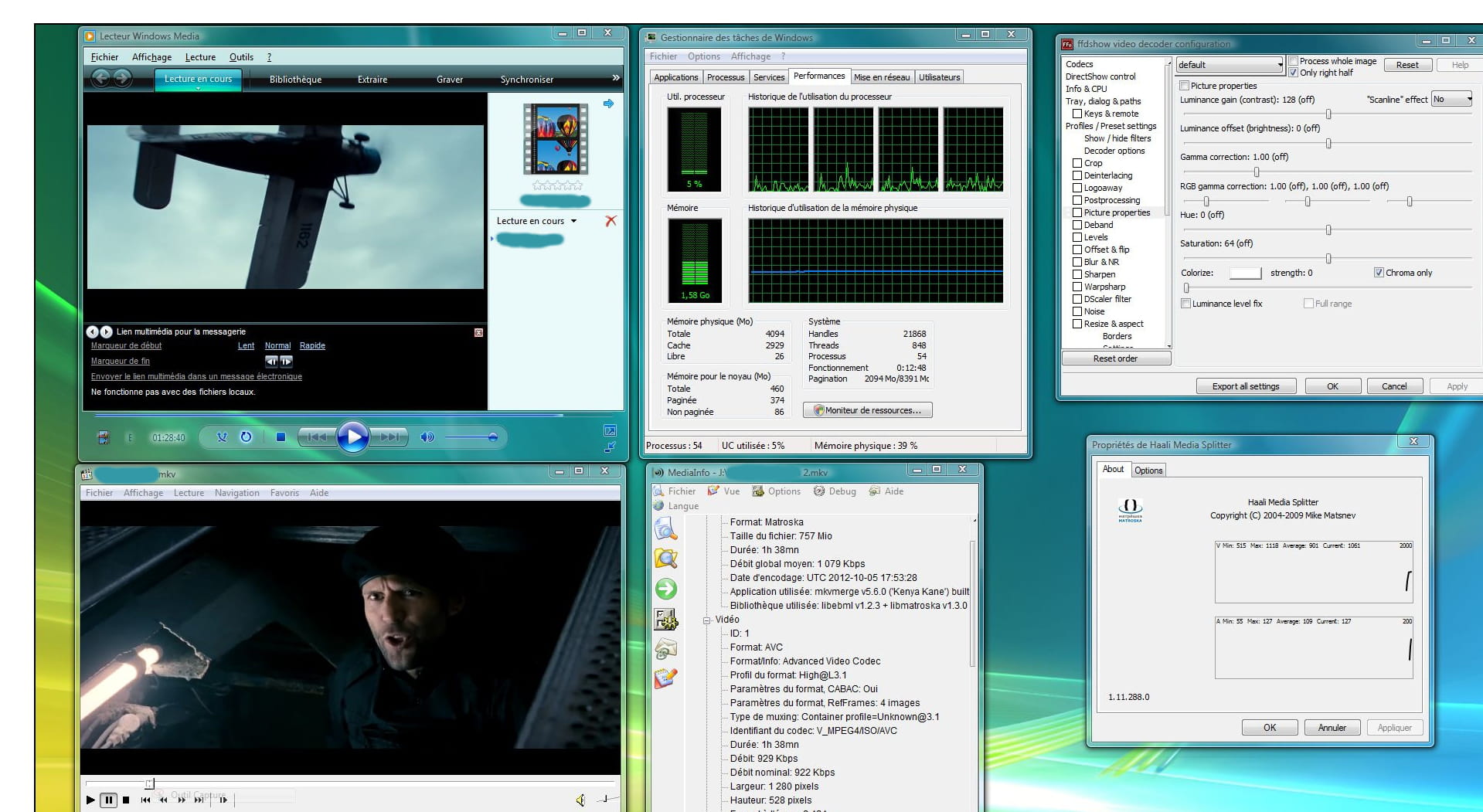Image resolution: width=1483 pixels, height=812 pixels.
Task: Check the Postprocessing filter
Action: [x=1077, y=200]
